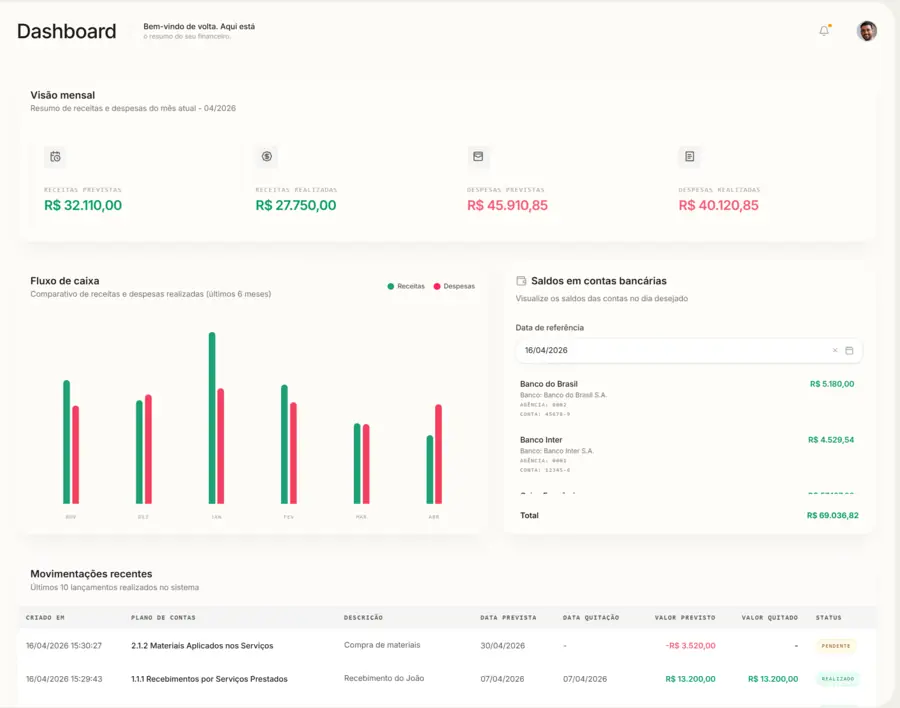Click the tall green January receitas bar
The width and height of the screenshot is (900, 708).
pyautogui.click(x=212, y=418)
